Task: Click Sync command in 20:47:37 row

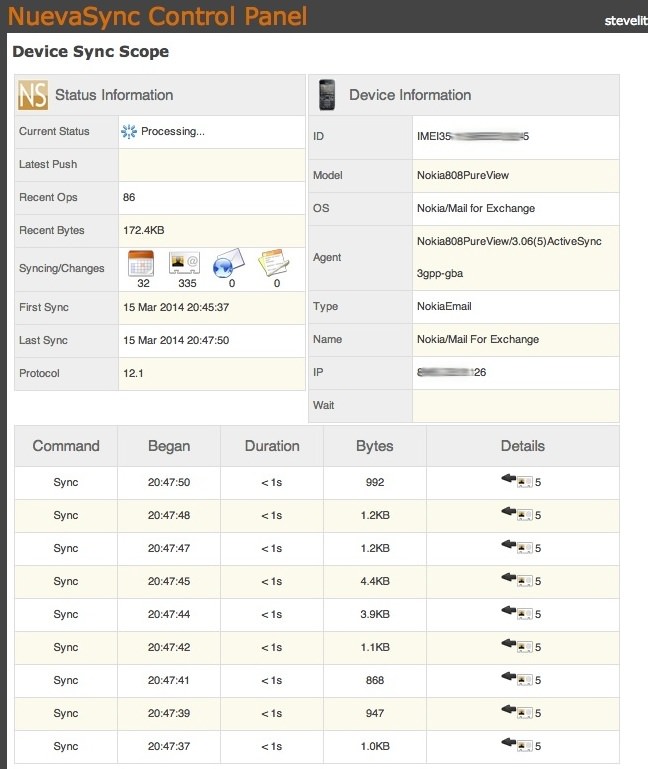Action: coord(66,746)
